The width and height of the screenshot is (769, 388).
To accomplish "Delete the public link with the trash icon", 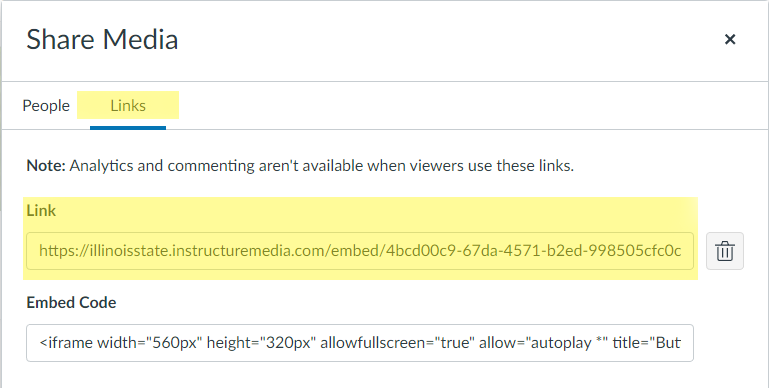I will pyautogui.click(x=724, y=251).
